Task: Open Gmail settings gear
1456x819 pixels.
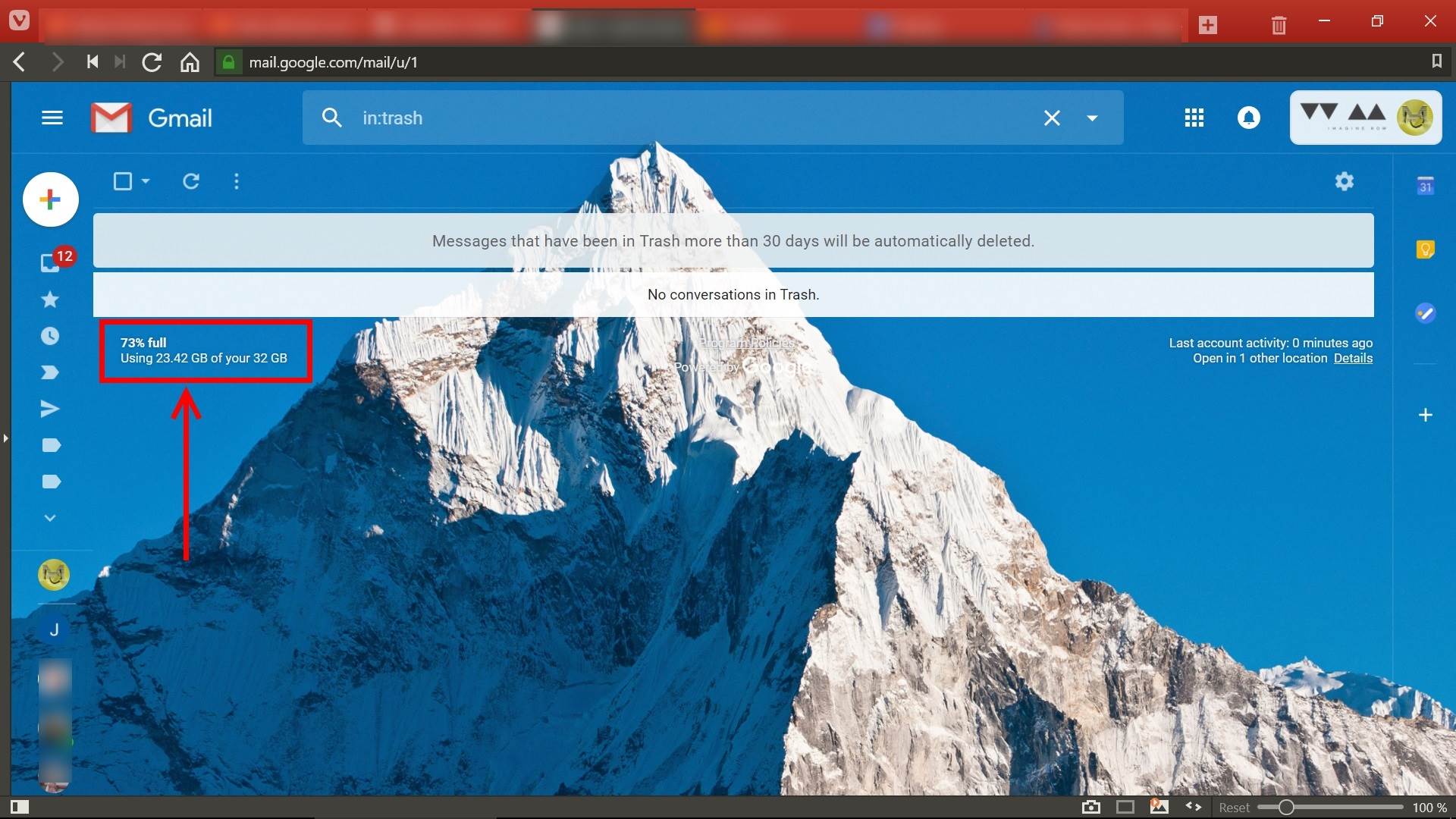Action: 1344,181
